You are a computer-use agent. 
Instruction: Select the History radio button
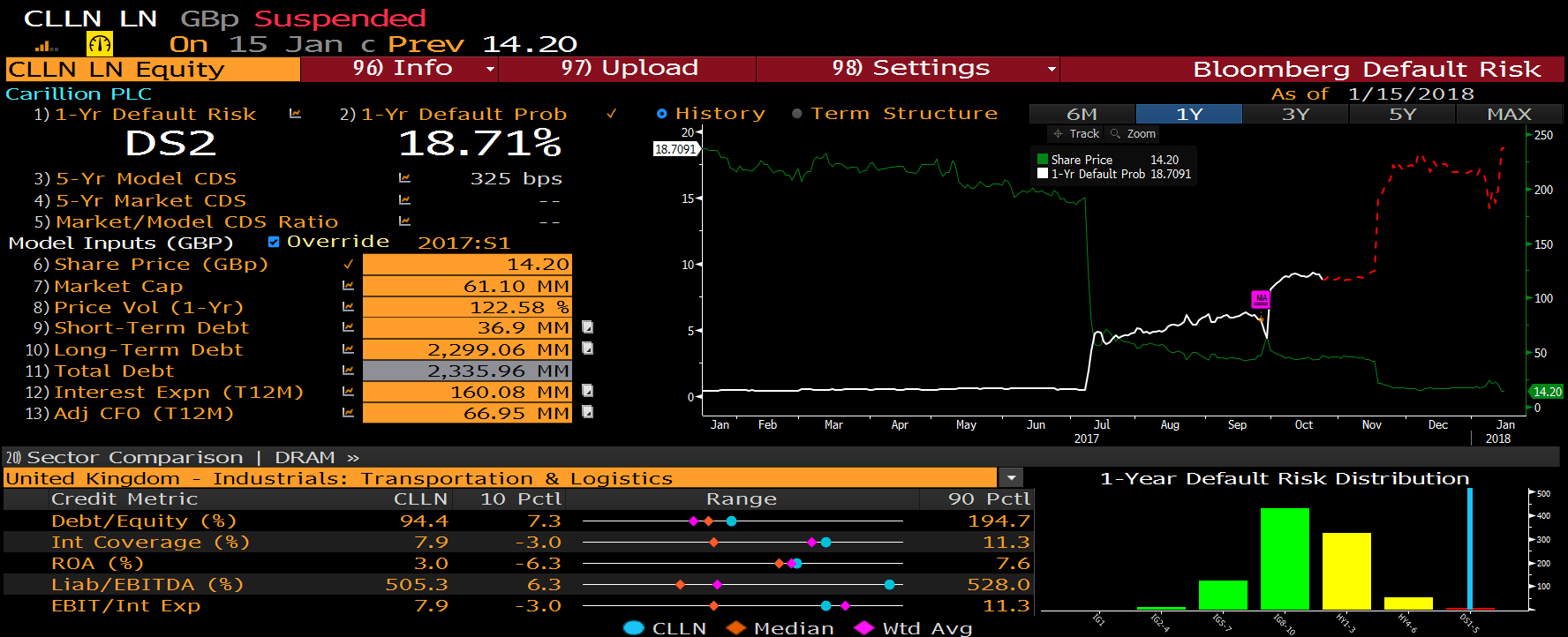coord(662,114)
